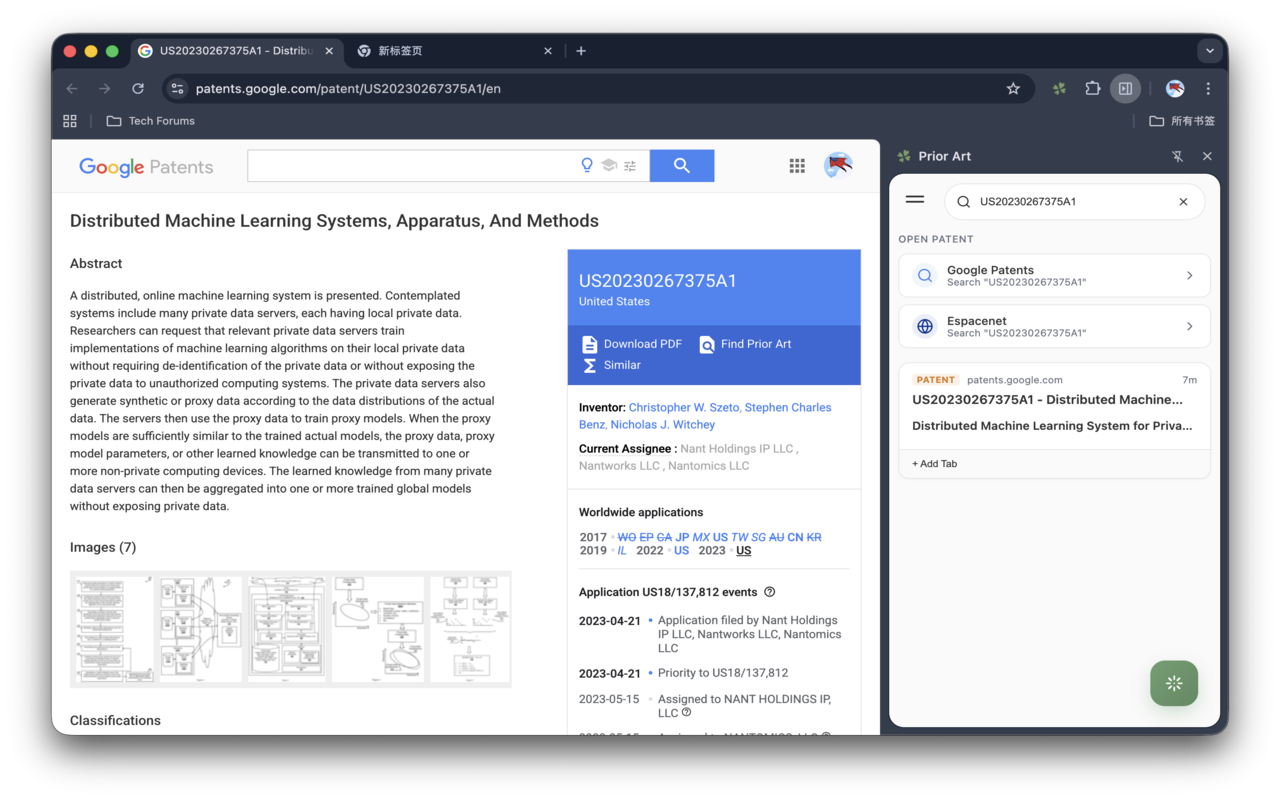This screenshot has width=1280, height=800.
Task: Open the 所有书签 bookmarks folder
Action: 1182,121
